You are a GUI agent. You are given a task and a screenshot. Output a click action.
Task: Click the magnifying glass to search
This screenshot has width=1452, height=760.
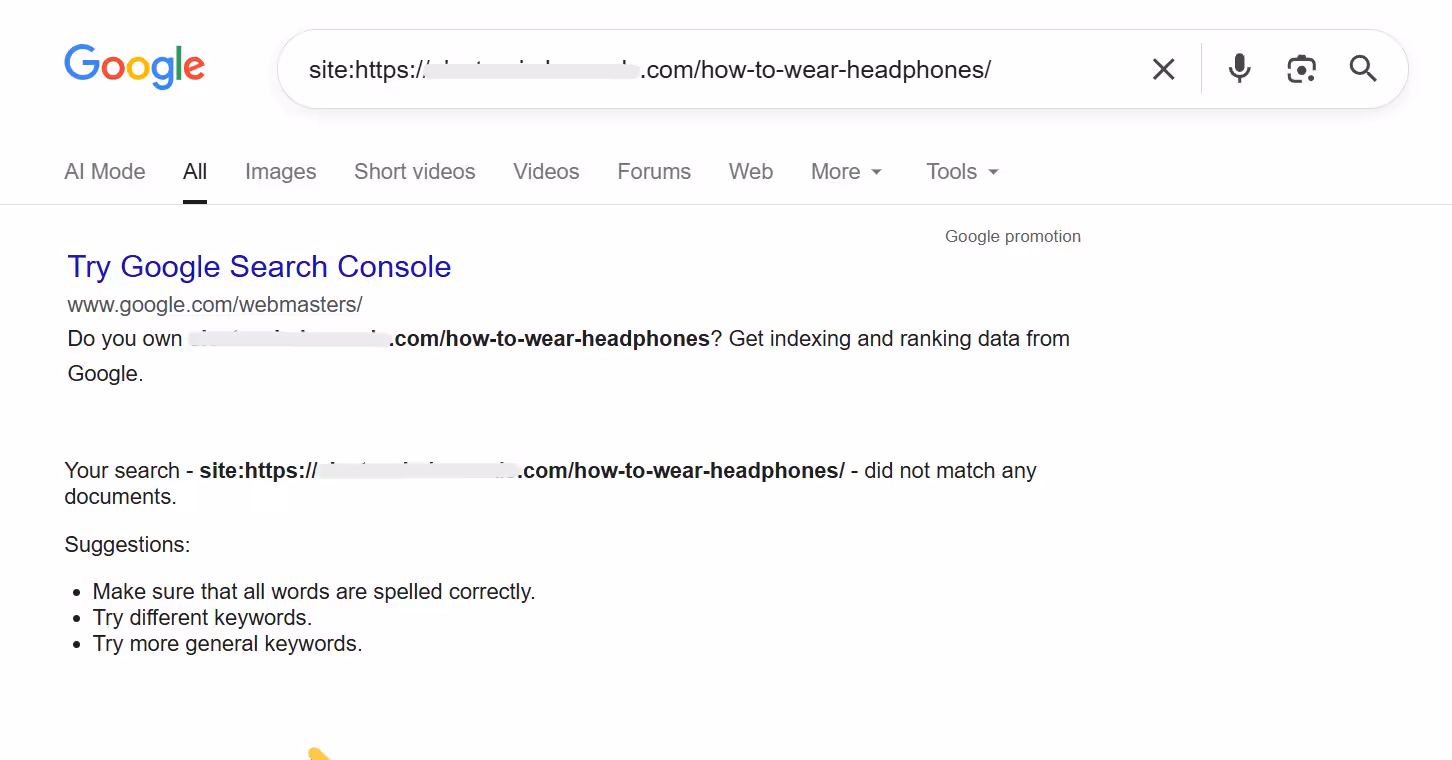(x=1362, y=69)
